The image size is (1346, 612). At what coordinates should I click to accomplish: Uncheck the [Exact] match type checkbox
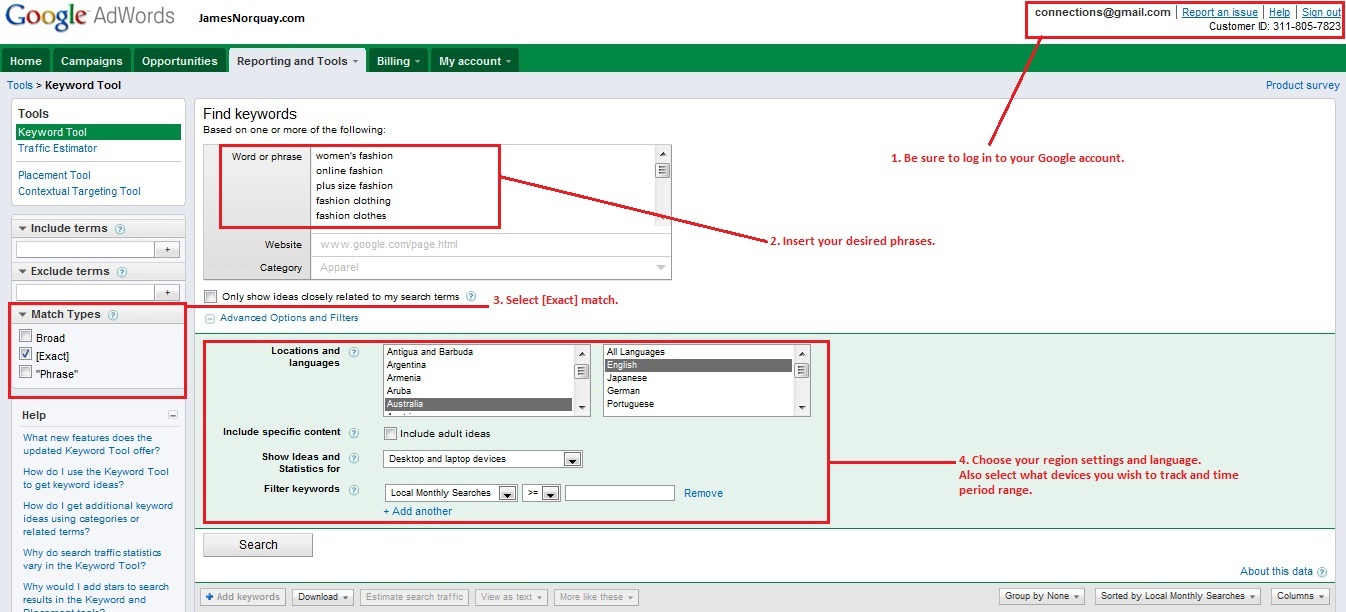26,355
